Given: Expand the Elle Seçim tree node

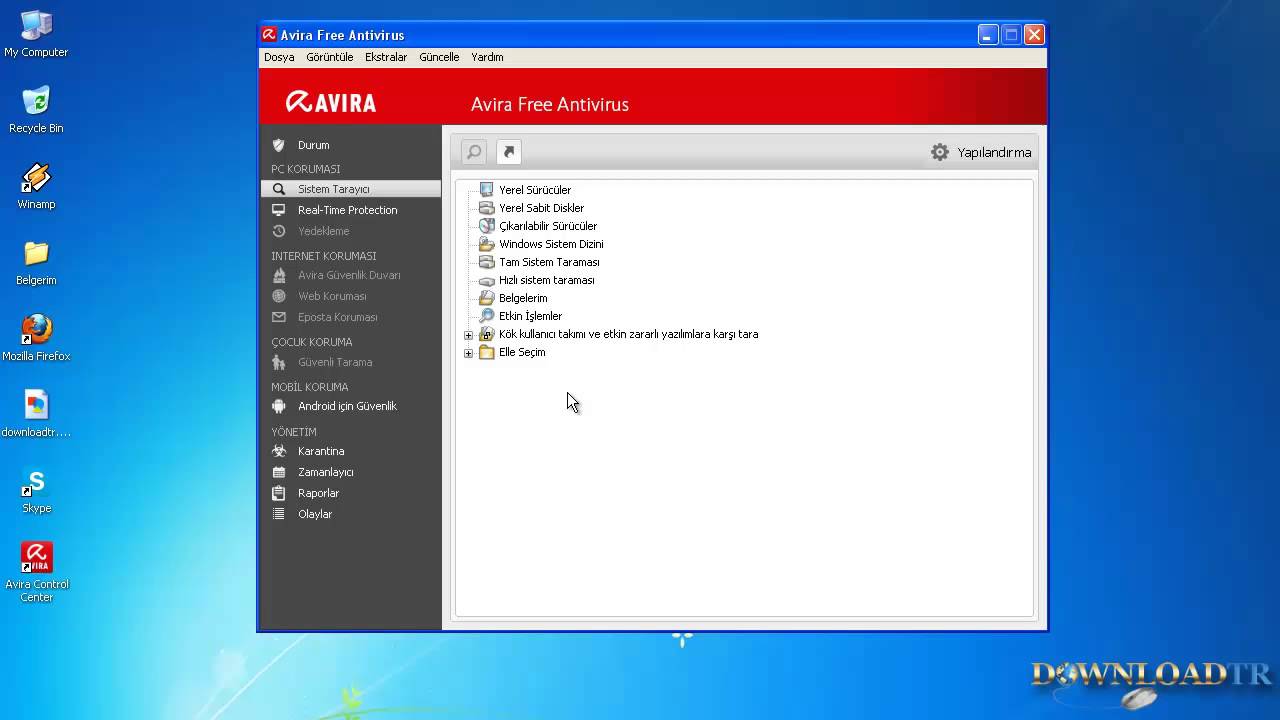Looking at the screenshot, I should point(468,353).
